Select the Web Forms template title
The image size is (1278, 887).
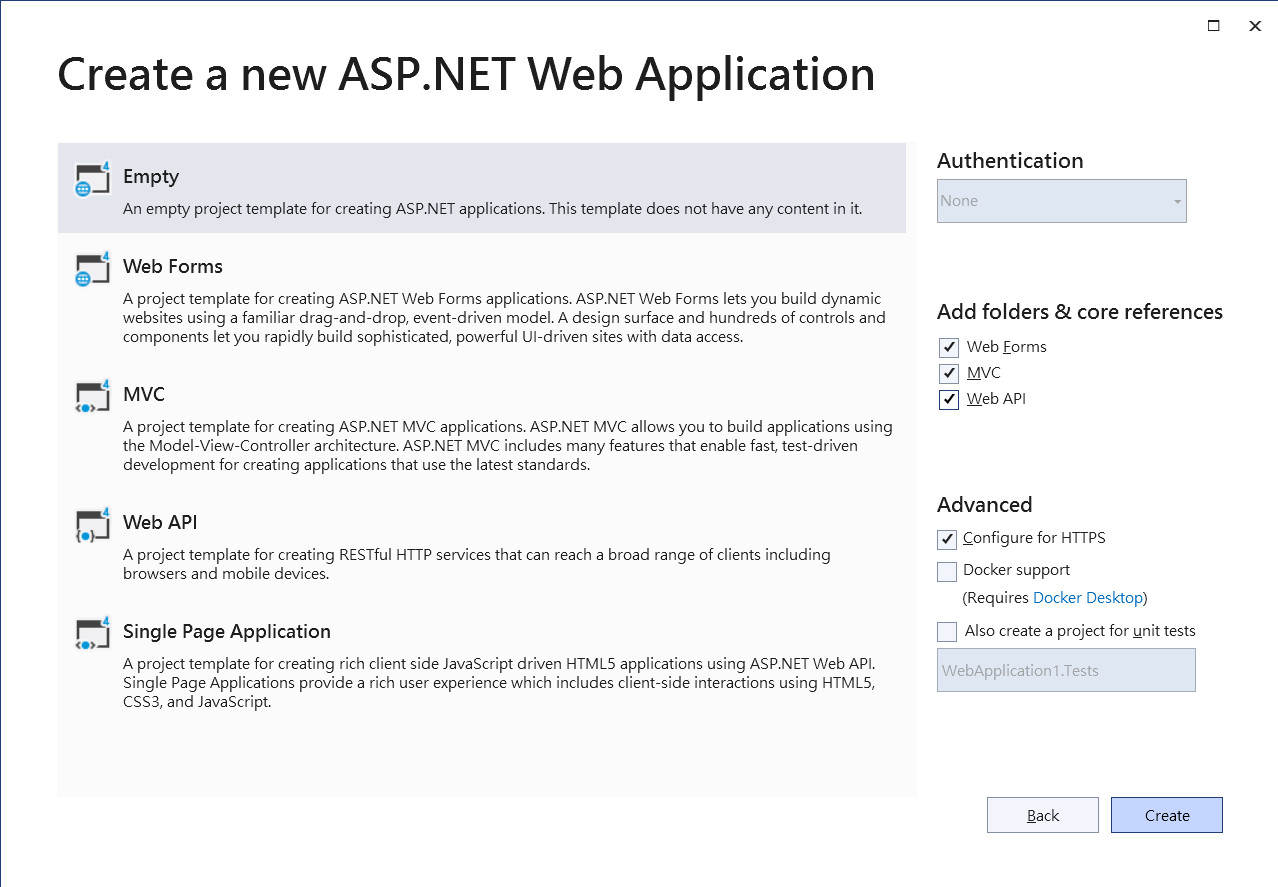tap(173, 266)
